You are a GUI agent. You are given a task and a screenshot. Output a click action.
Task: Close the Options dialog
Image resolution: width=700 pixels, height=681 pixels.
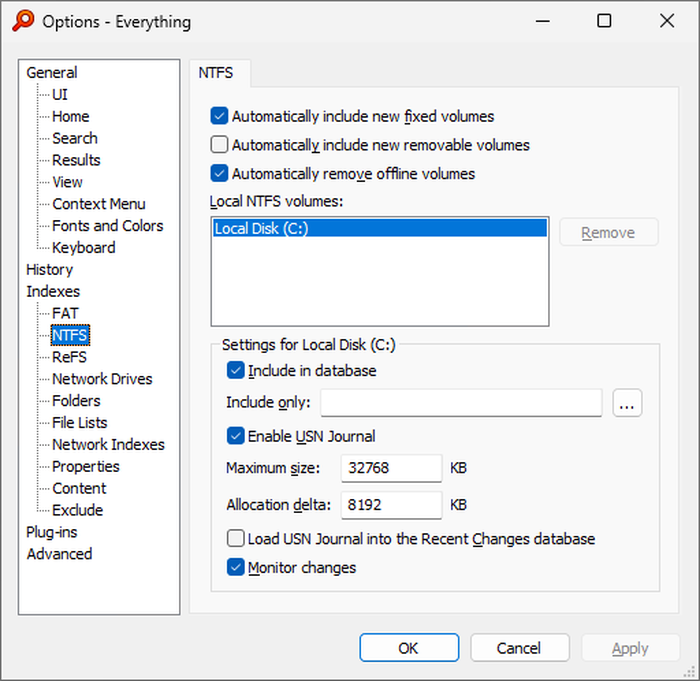tap(667, 21)
